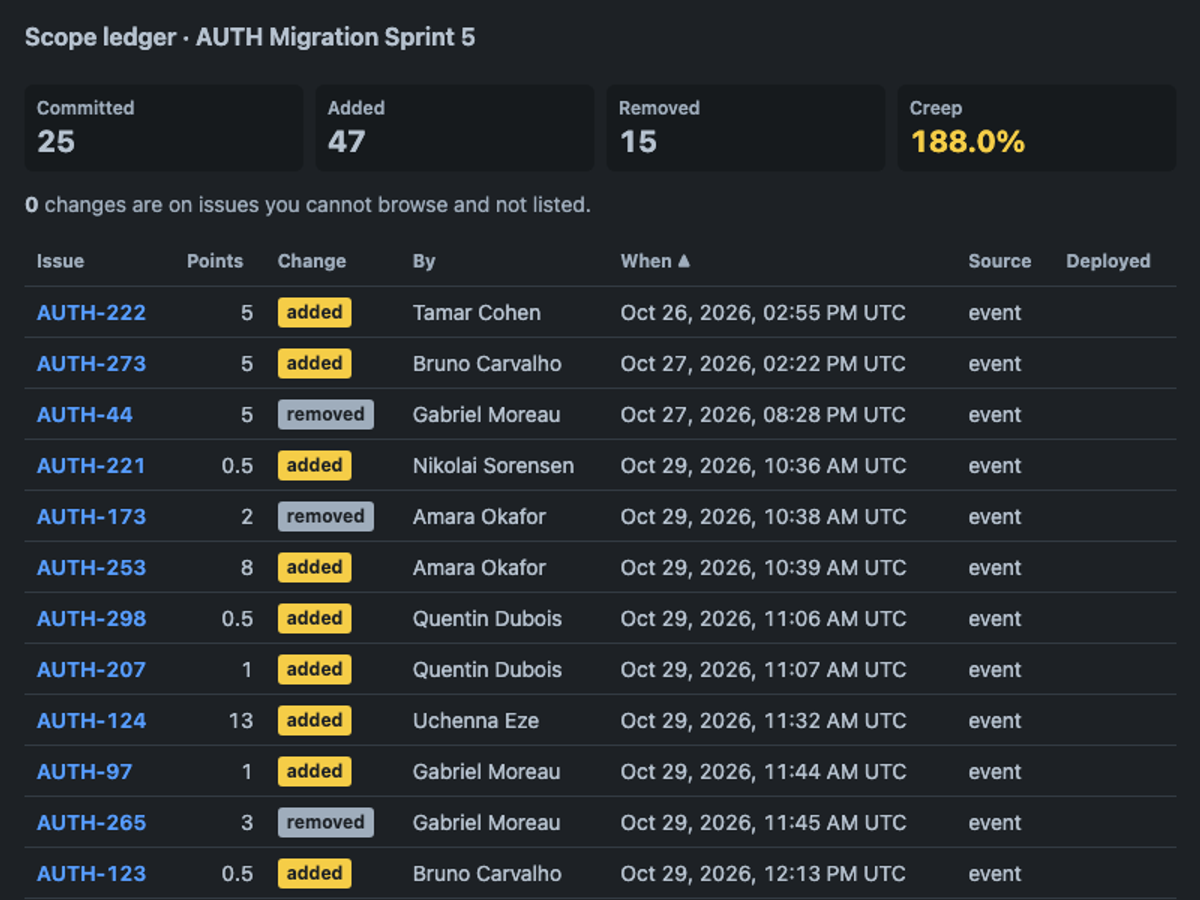This screenshot has height=900, width=1200.
Task: Click the removed badge in AUTH-173 row
Action: tap(326, 517)
